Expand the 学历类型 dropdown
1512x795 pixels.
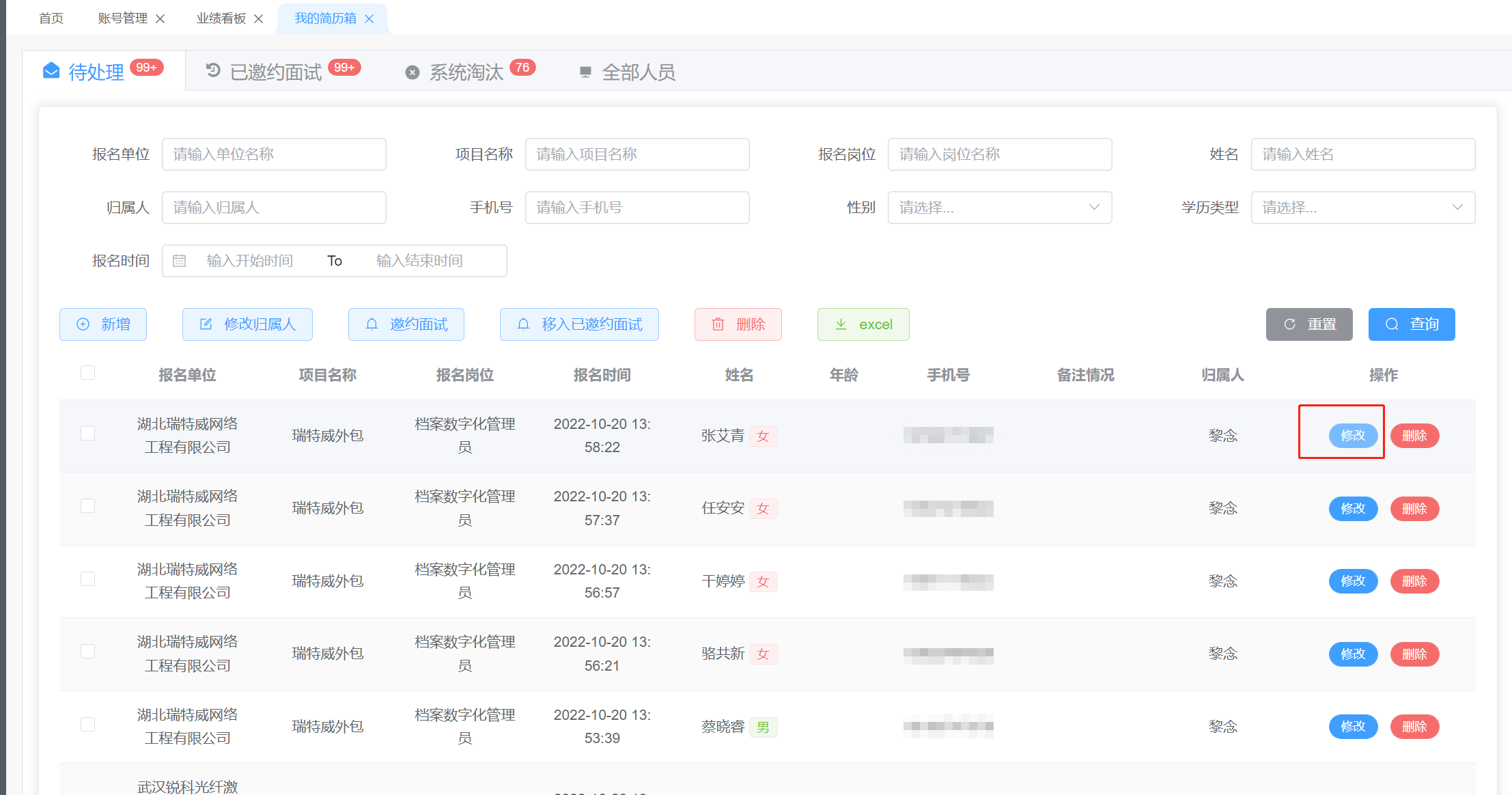(x=1362, y=208)
